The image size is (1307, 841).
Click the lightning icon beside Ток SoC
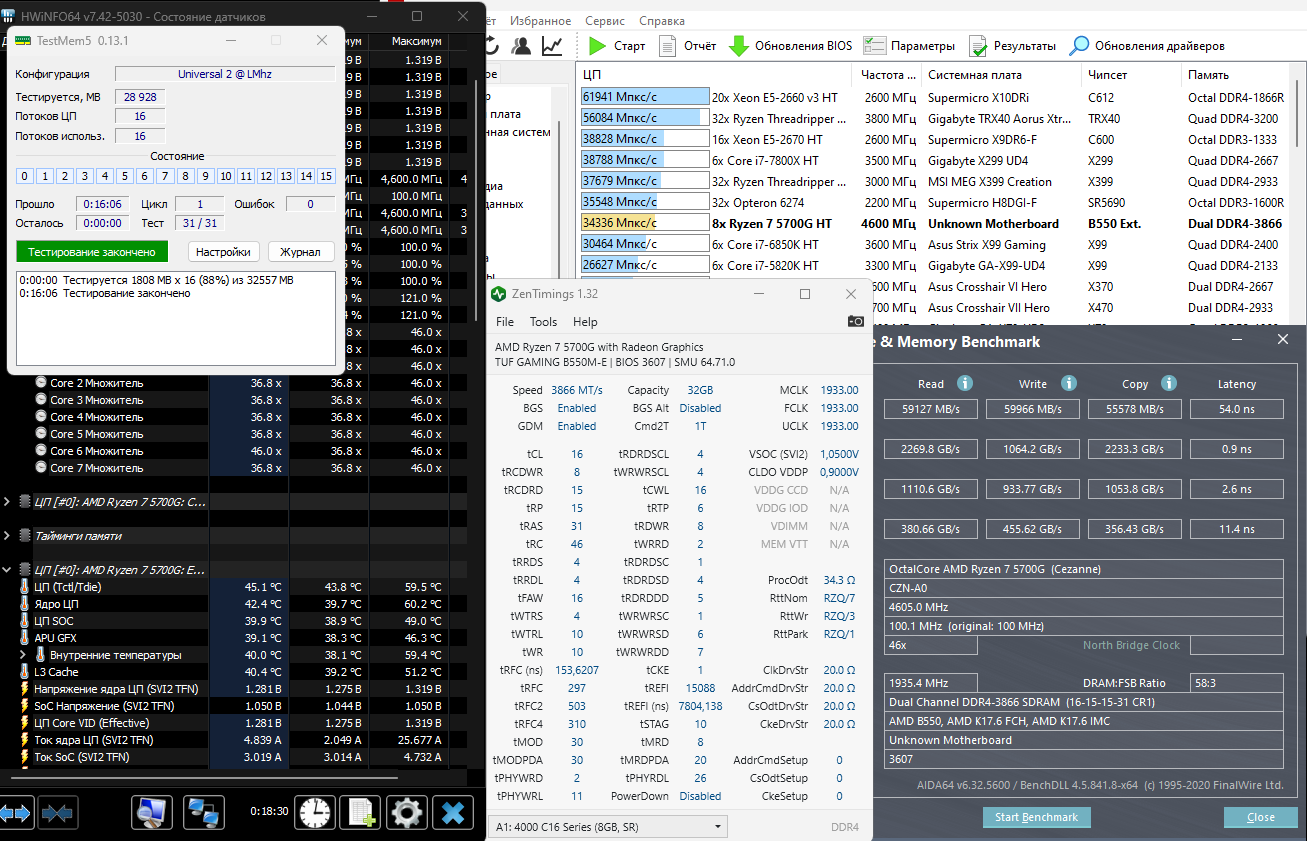26,757
